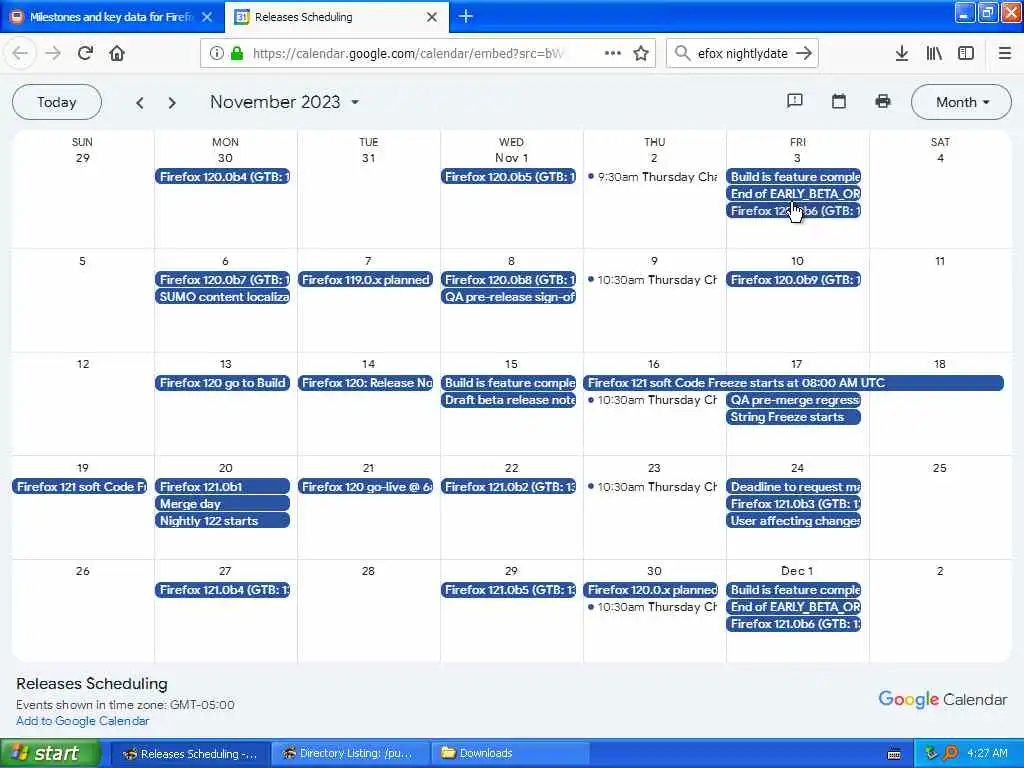1024x768 pixels.
Task: Open Build is feature complete on Nov 3
Action: point(793,176)
